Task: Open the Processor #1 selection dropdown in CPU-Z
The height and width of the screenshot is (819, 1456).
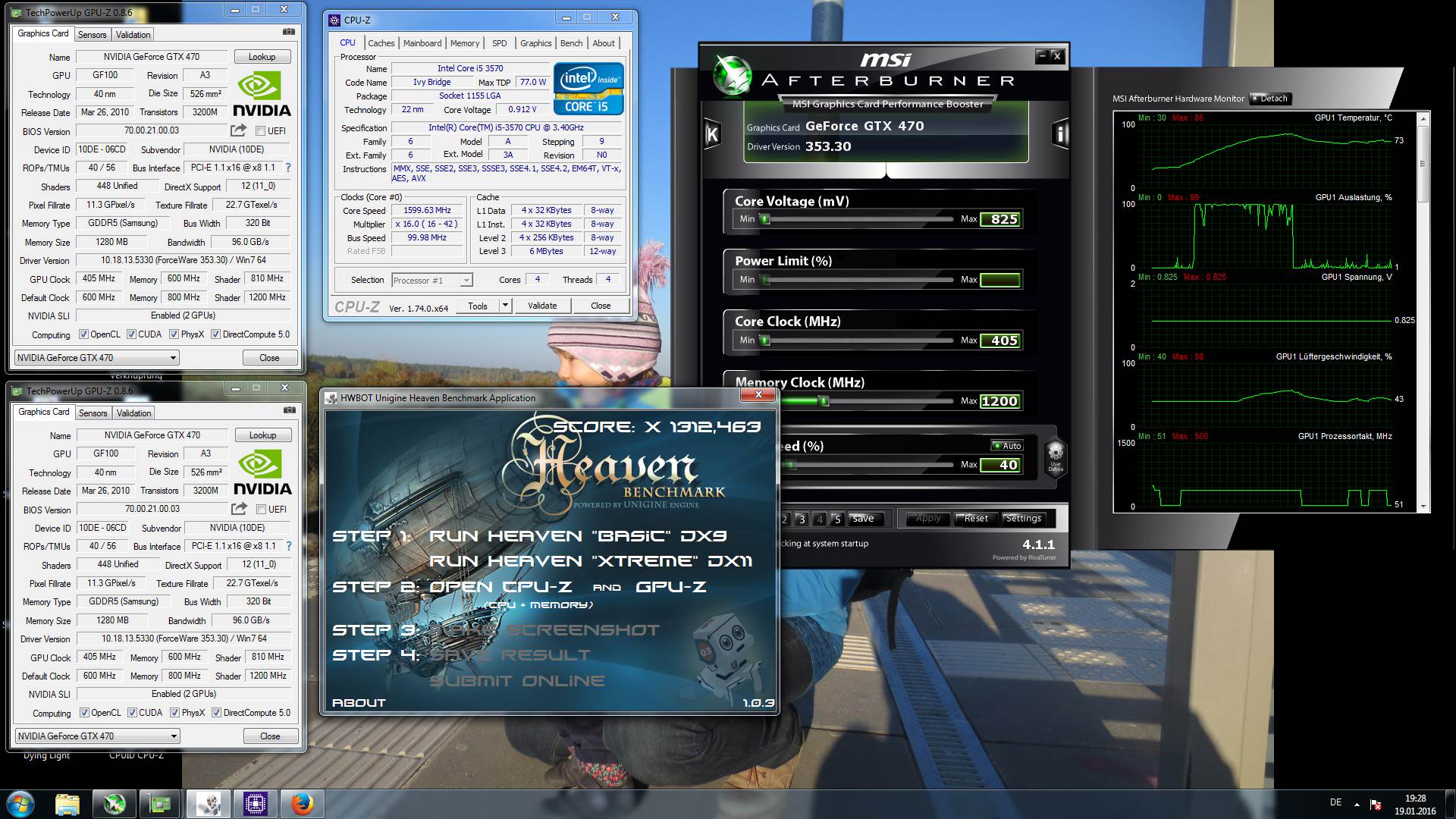Action: click(x=432, y=281)
